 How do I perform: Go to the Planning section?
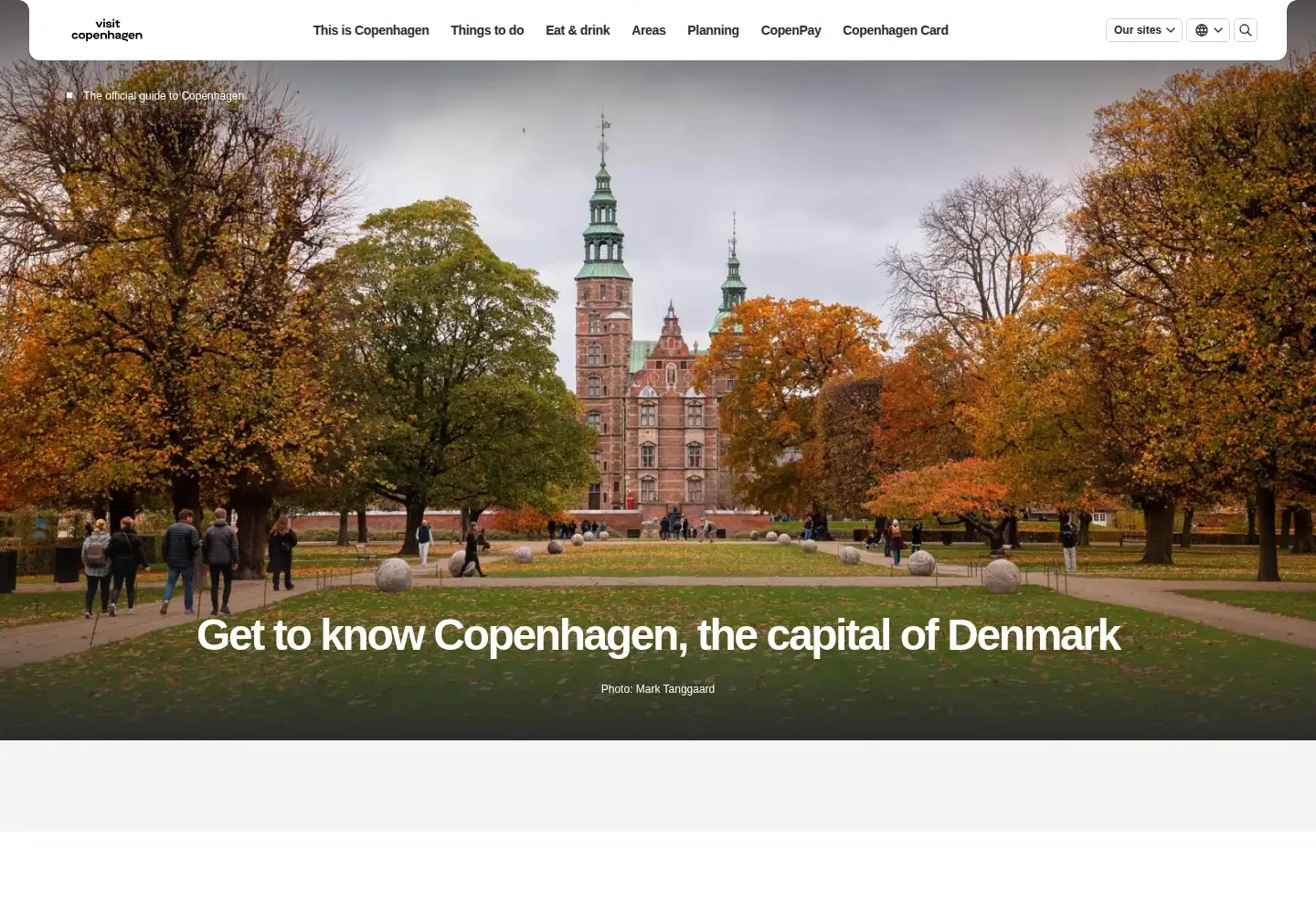[x=713, y=30]
